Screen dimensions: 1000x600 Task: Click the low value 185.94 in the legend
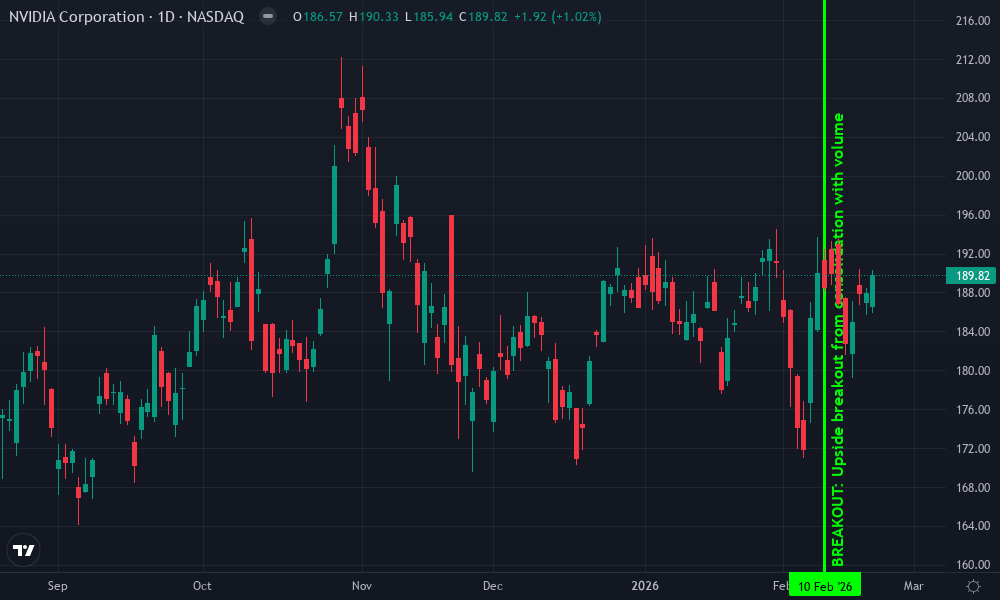click(x=435, y=17)
